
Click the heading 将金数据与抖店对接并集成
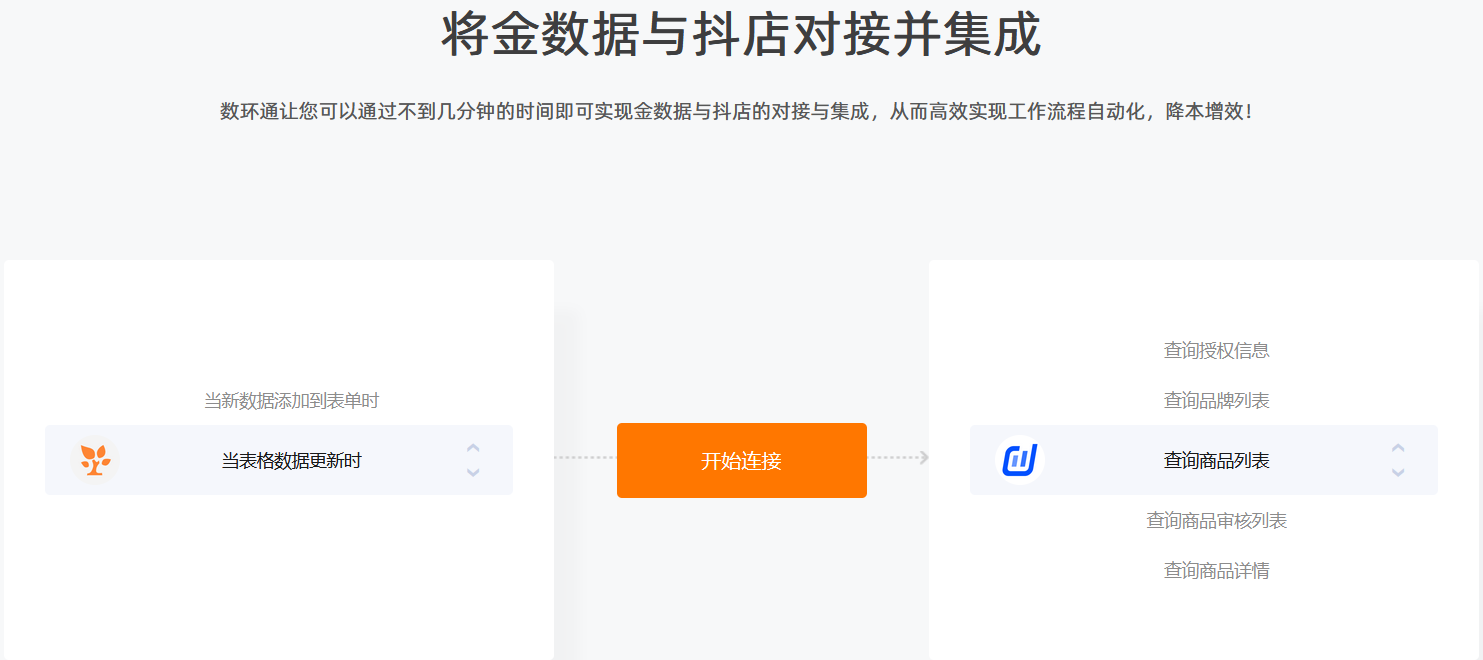pos(742,33)
